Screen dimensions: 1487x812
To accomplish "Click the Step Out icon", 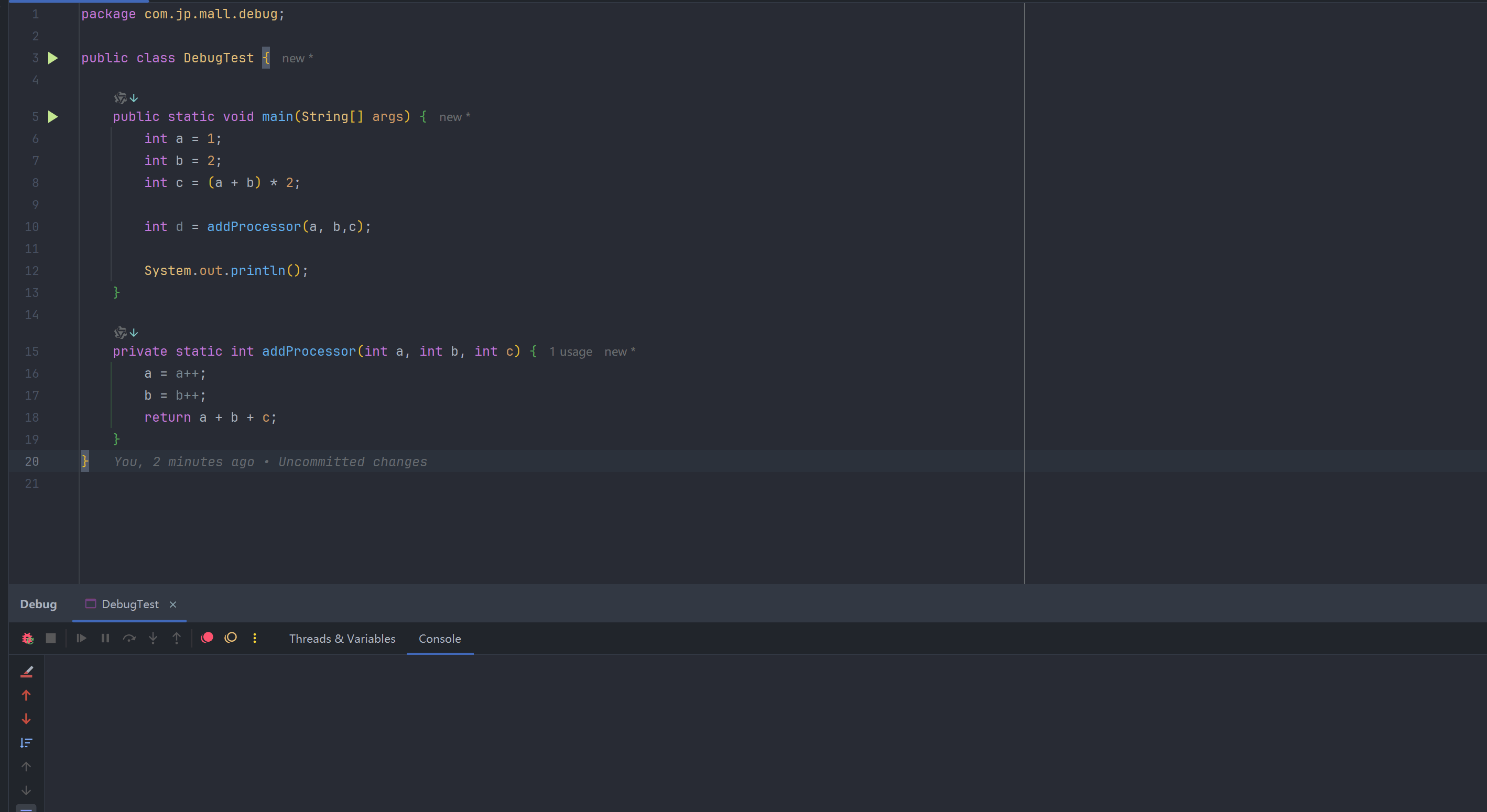I will pyautogui.click(x=177, y=638).
